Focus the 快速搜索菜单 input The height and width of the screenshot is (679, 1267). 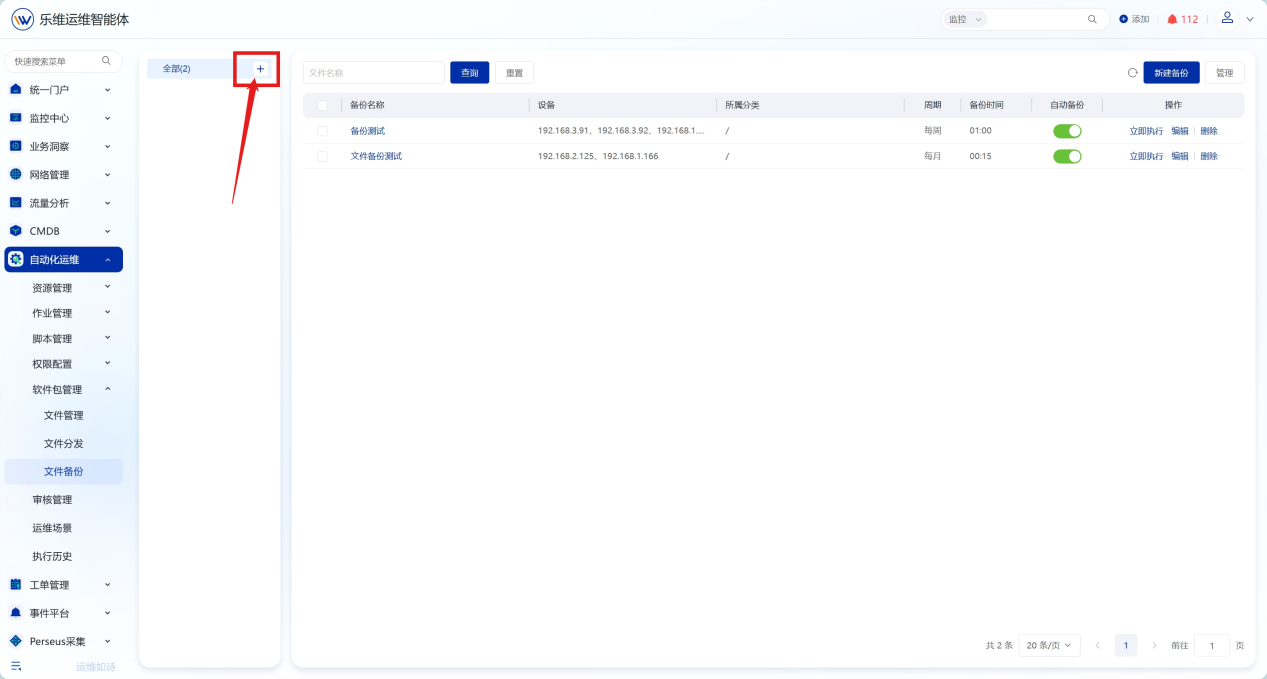64,61
